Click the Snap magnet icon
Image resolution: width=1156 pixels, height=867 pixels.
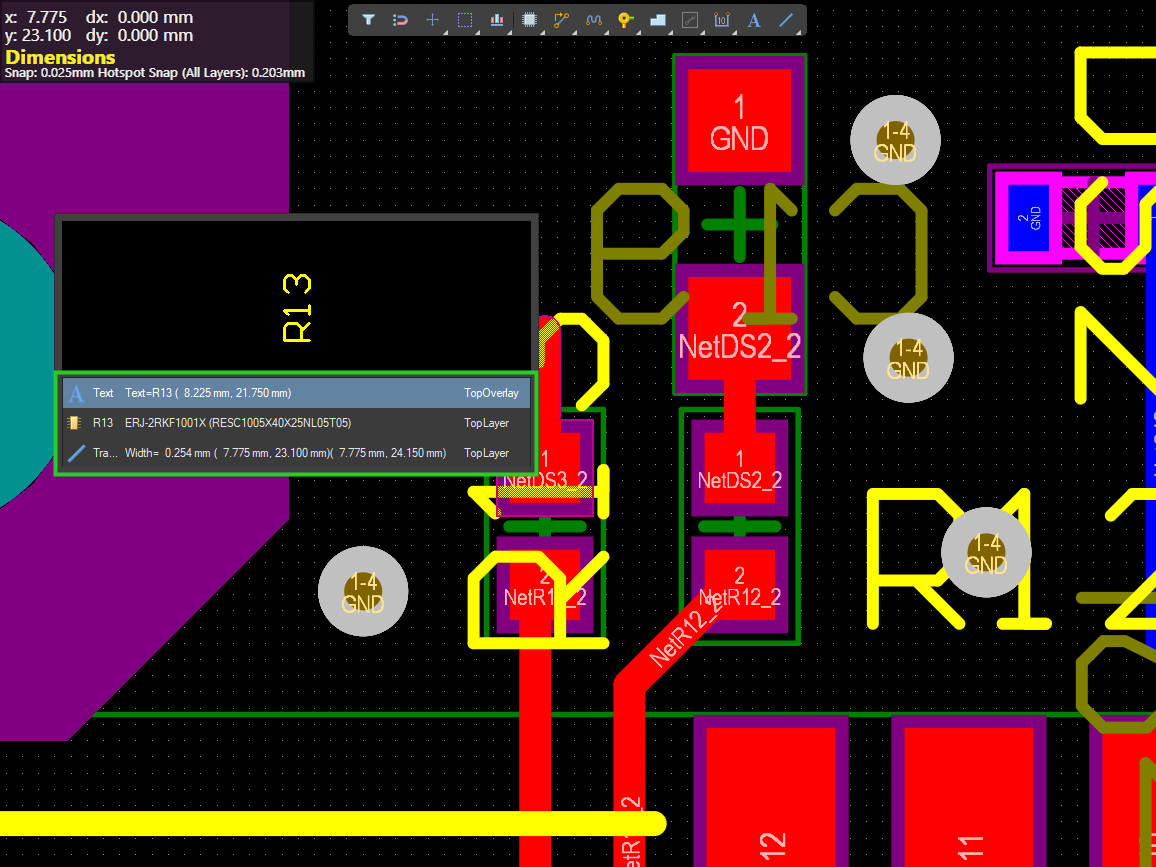pyautogui.click(x=400, y=20)
